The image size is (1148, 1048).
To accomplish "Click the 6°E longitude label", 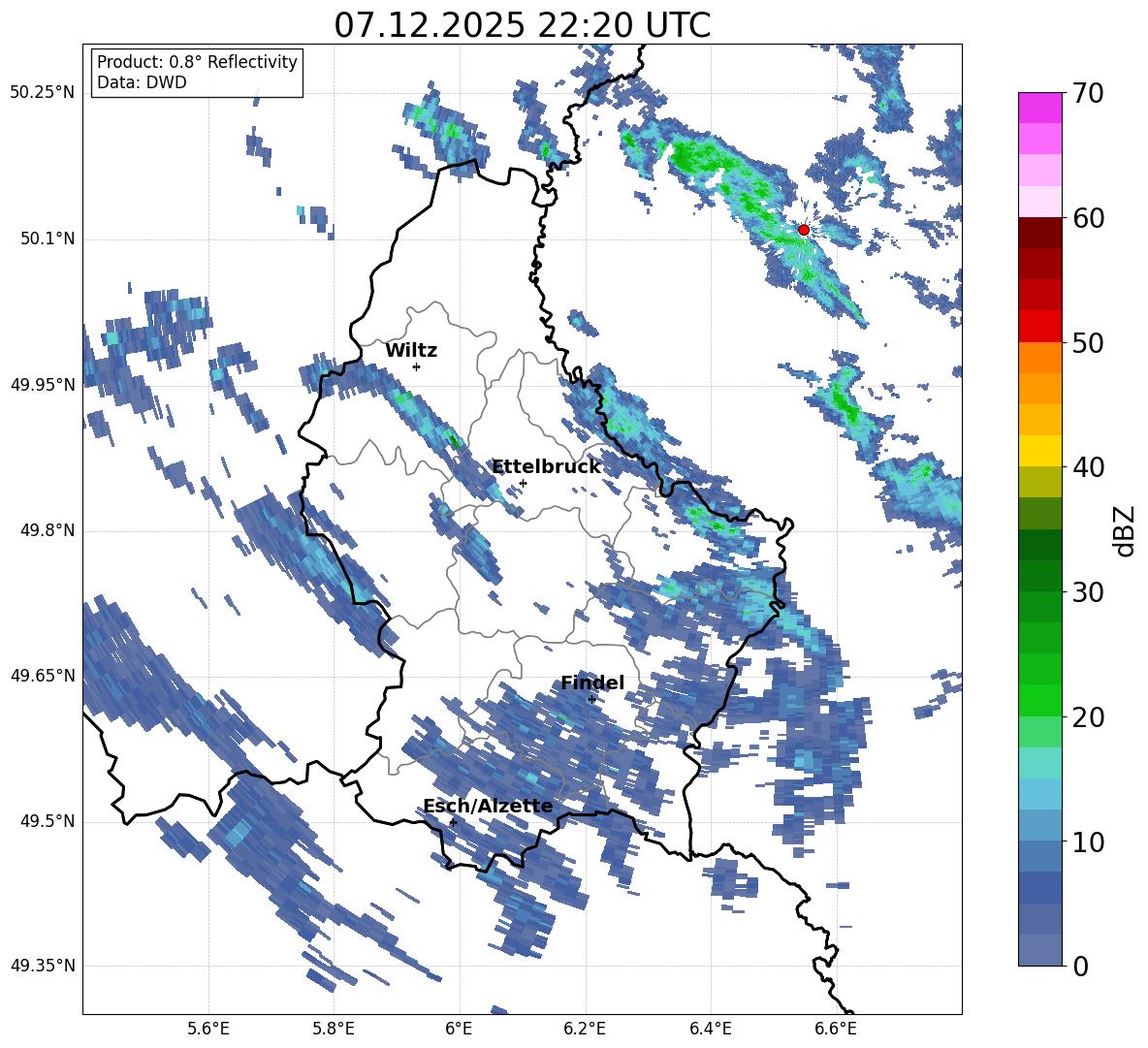I will click(459, 1029).
